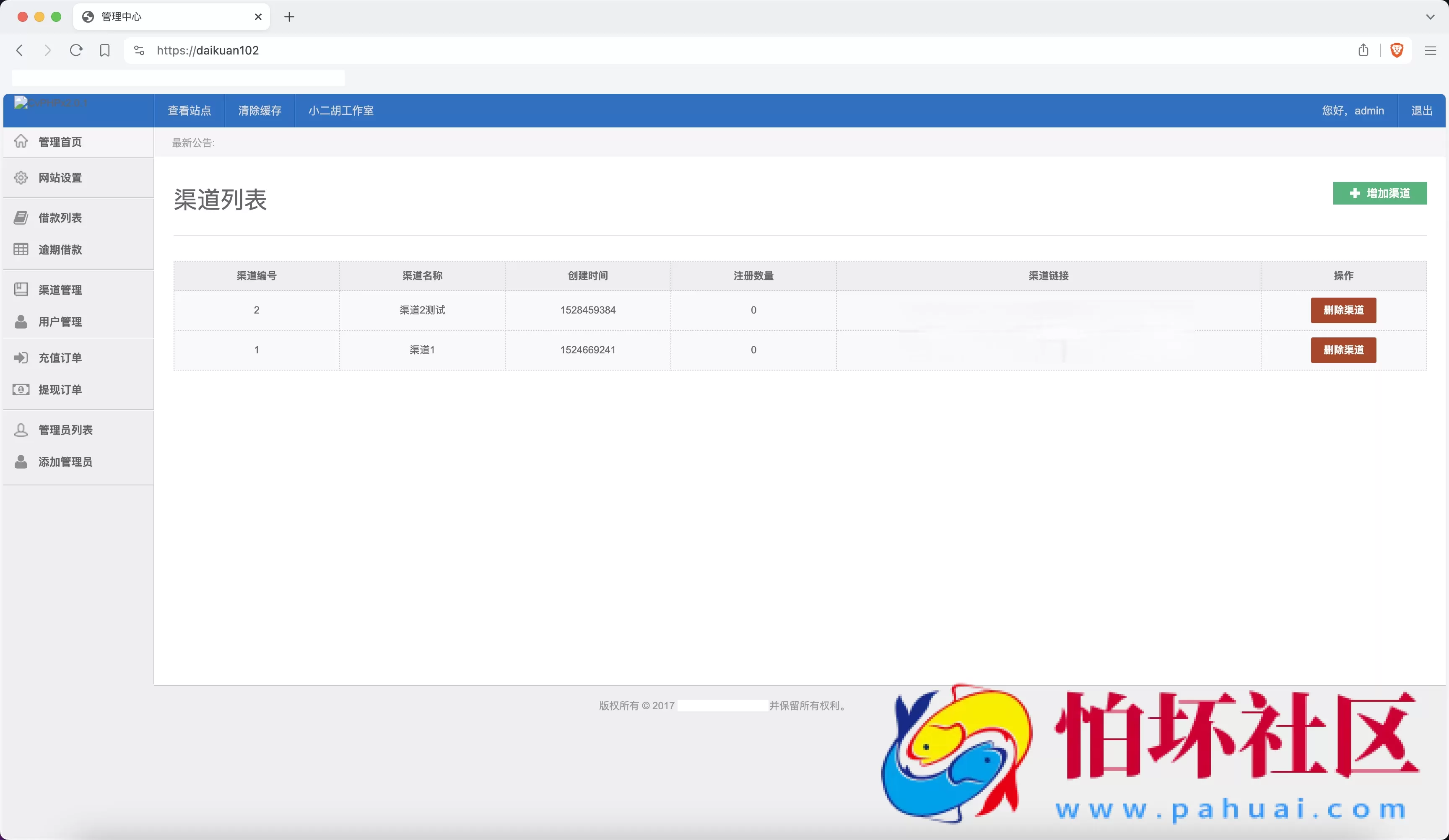Image resolution: width=1449 pixels, height=840 pixels.
Task: Delete channel 渠道2测试 with 删除渠道
Action: point(1343,310)
